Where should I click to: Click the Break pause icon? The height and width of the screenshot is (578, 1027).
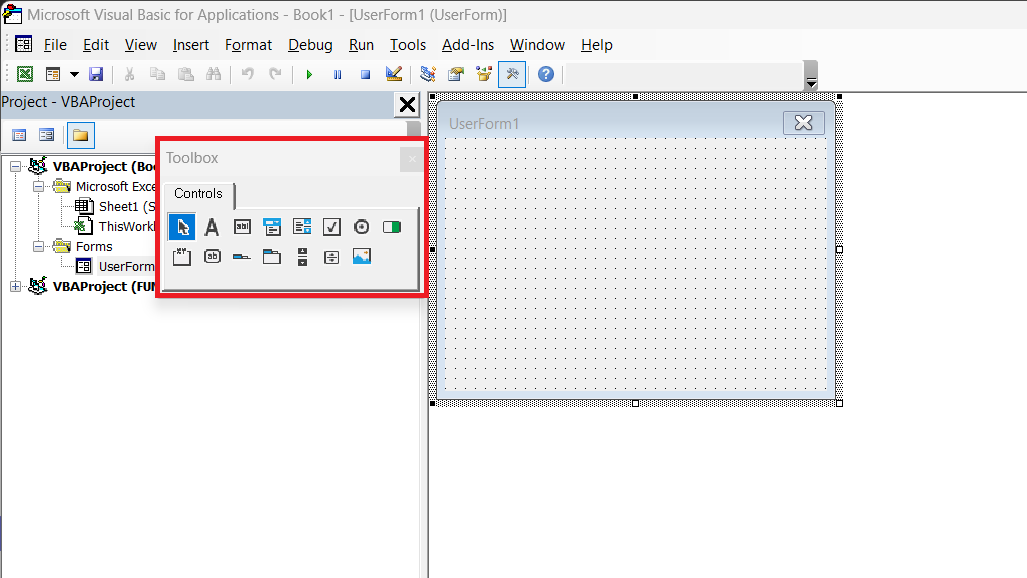click(337, 75)
